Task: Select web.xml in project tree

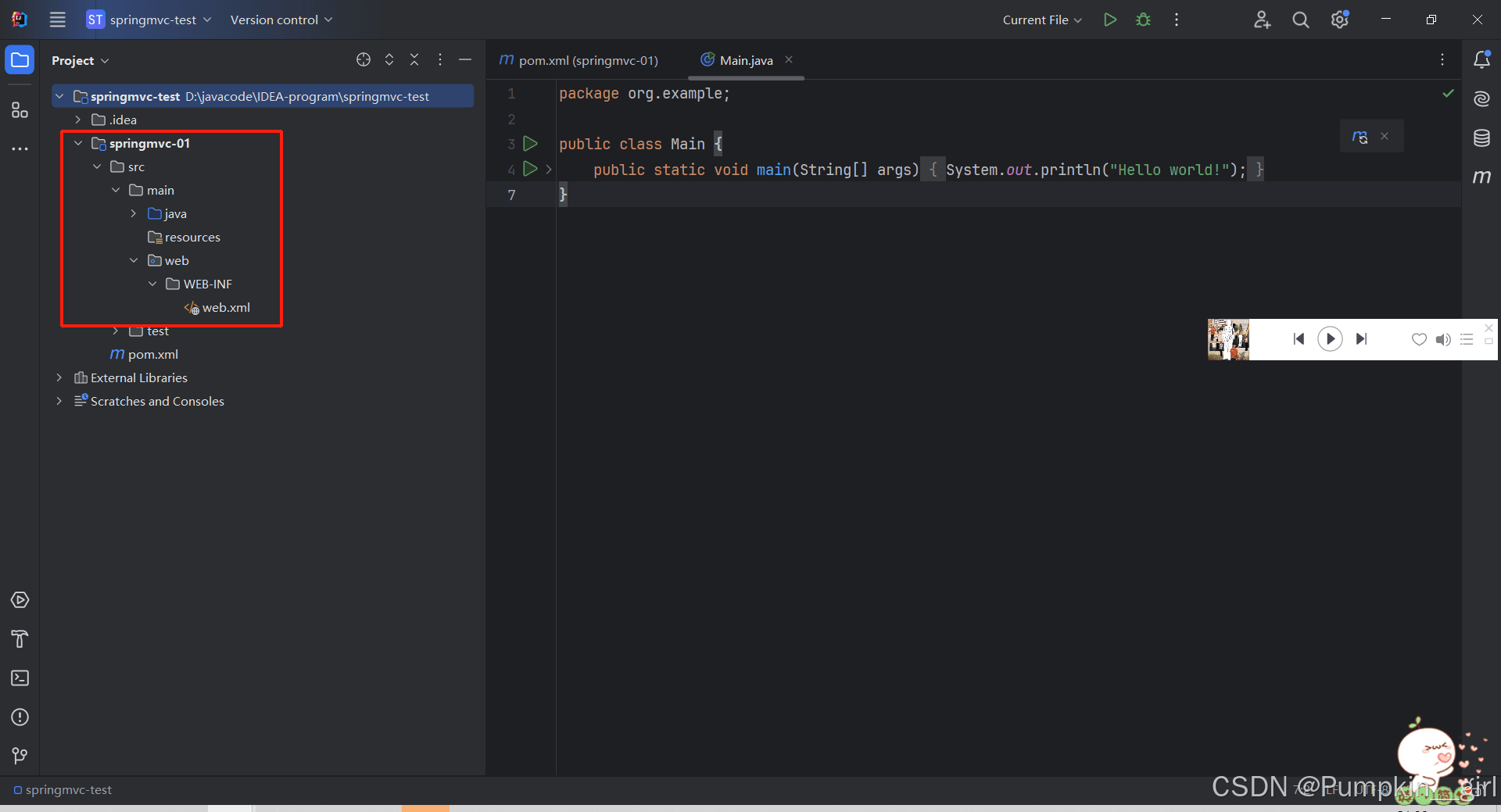Action: pyautogui.click(x=226, y=308)
